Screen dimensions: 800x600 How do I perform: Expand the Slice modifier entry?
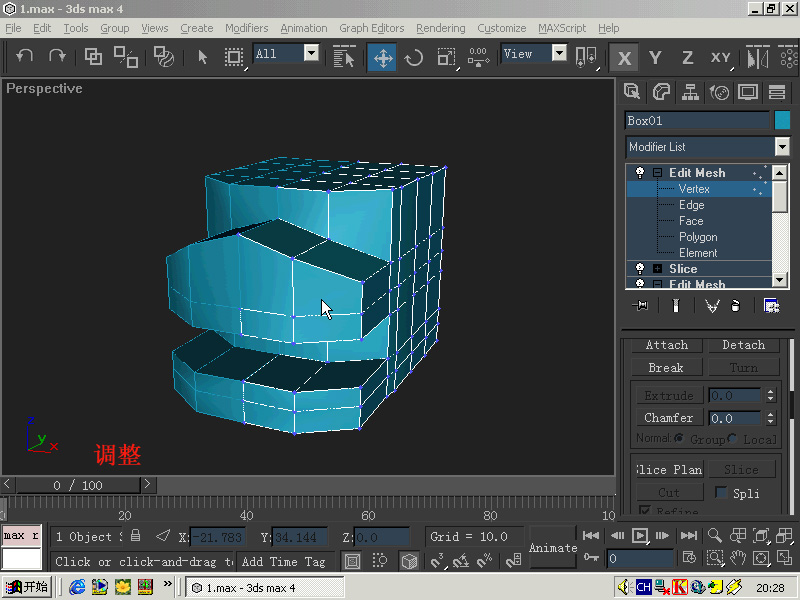[658, 269]
